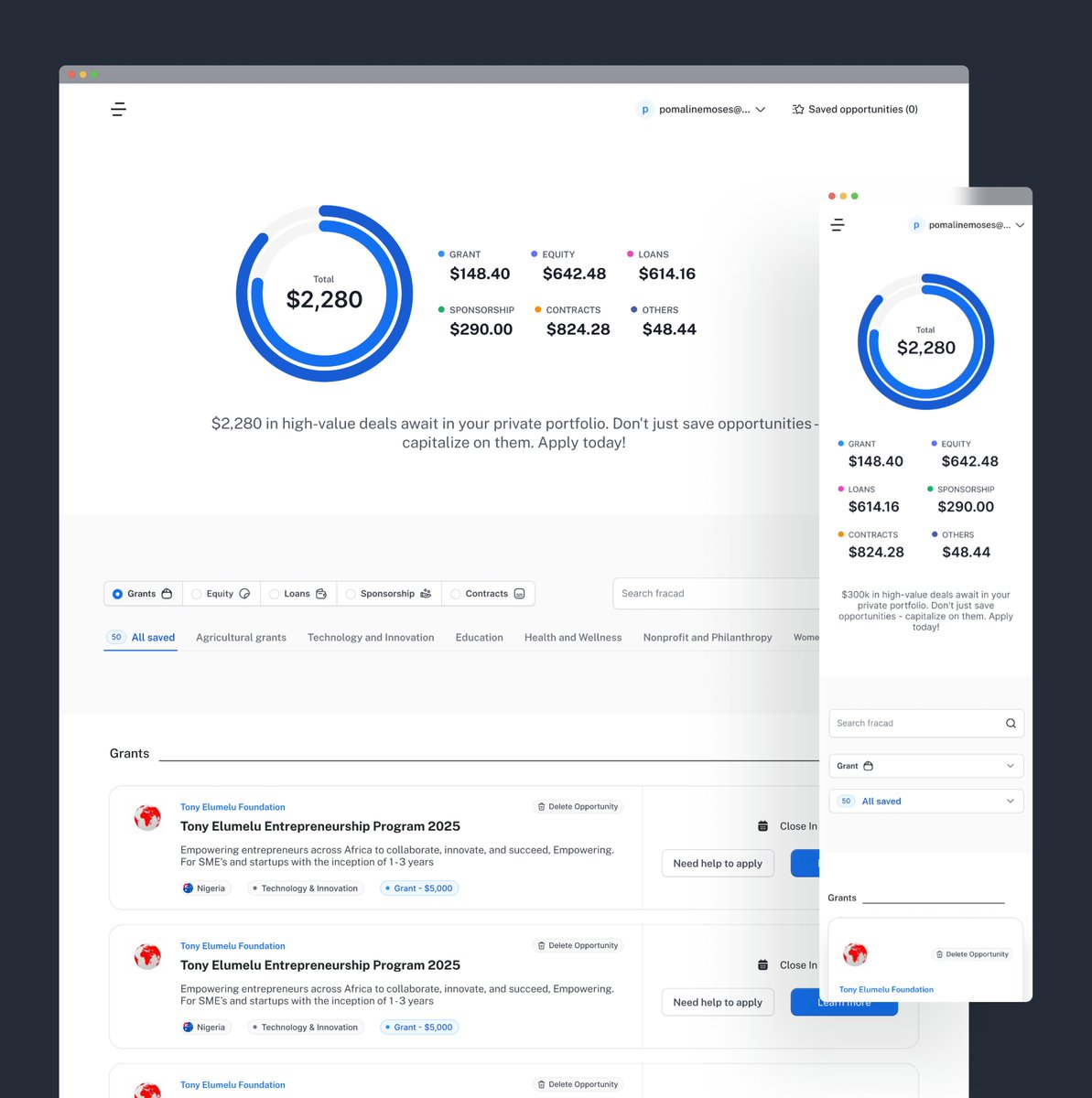
Task: Click the orange CONTRACTS legend dot in the desktop view
Action: (x=538, y=309)
